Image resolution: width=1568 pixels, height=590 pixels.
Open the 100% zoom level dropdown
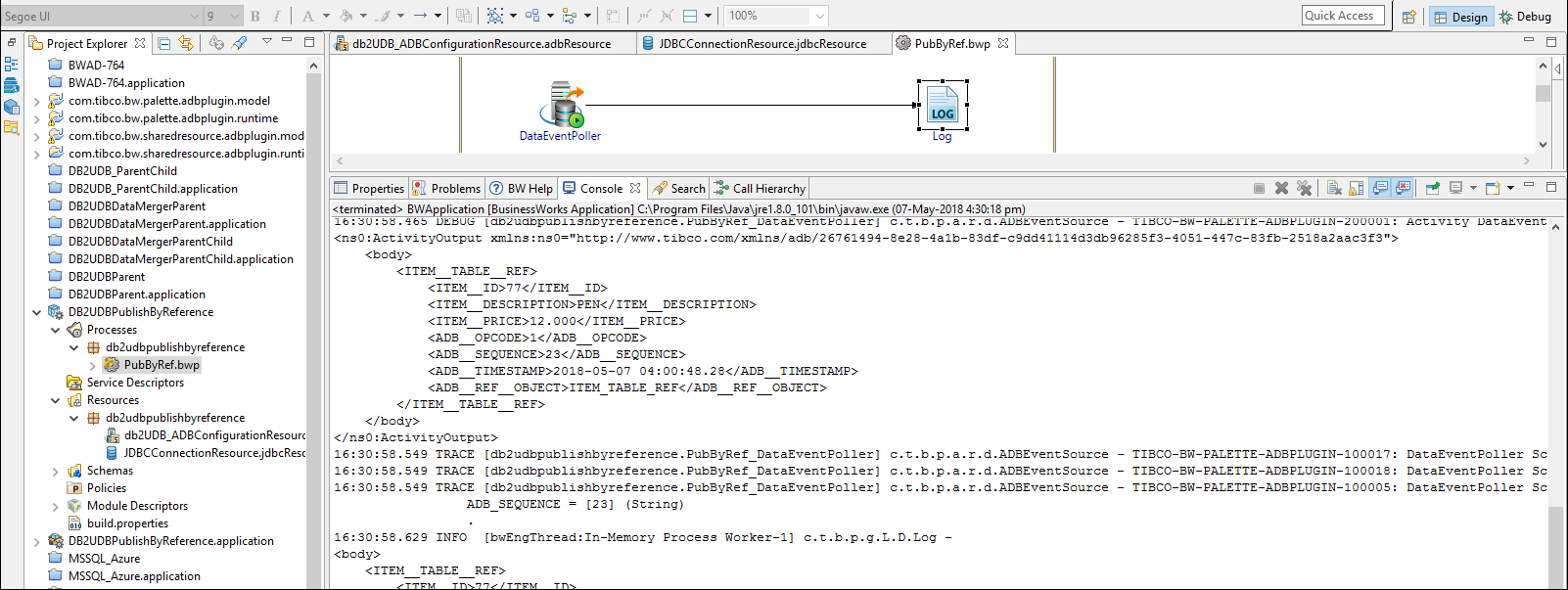pyautogui.click(x=820, y=16)
